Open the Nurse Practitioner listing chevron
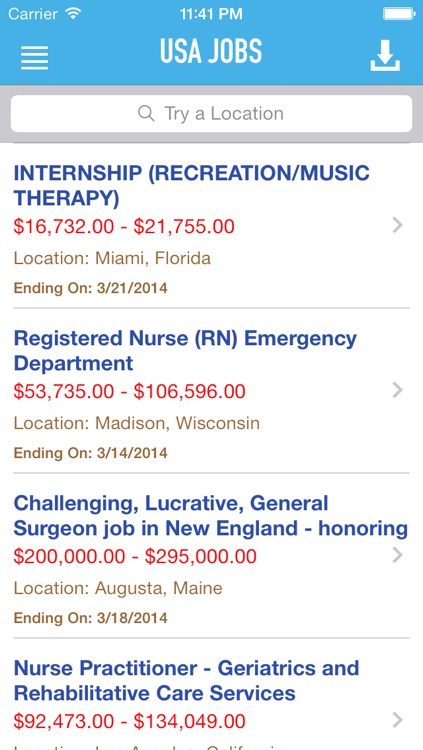 (x=397, y=720)
